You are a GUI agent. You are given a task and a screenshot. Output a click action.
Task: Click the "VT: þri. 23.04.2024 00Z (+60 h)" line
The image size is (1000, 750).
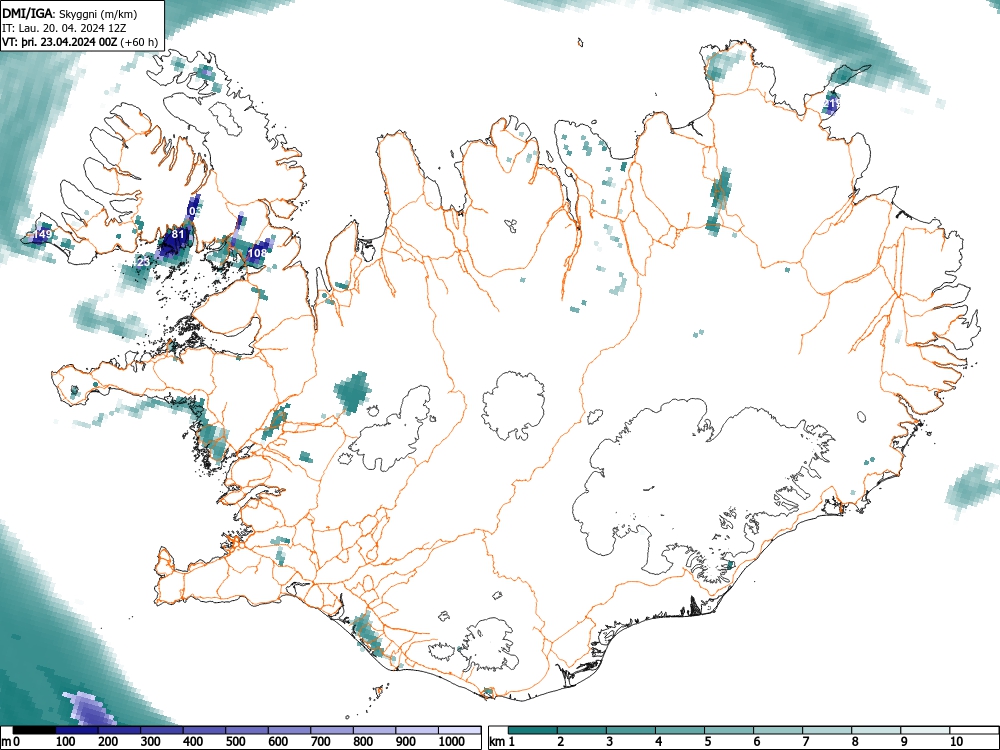(x=80, y=42)
